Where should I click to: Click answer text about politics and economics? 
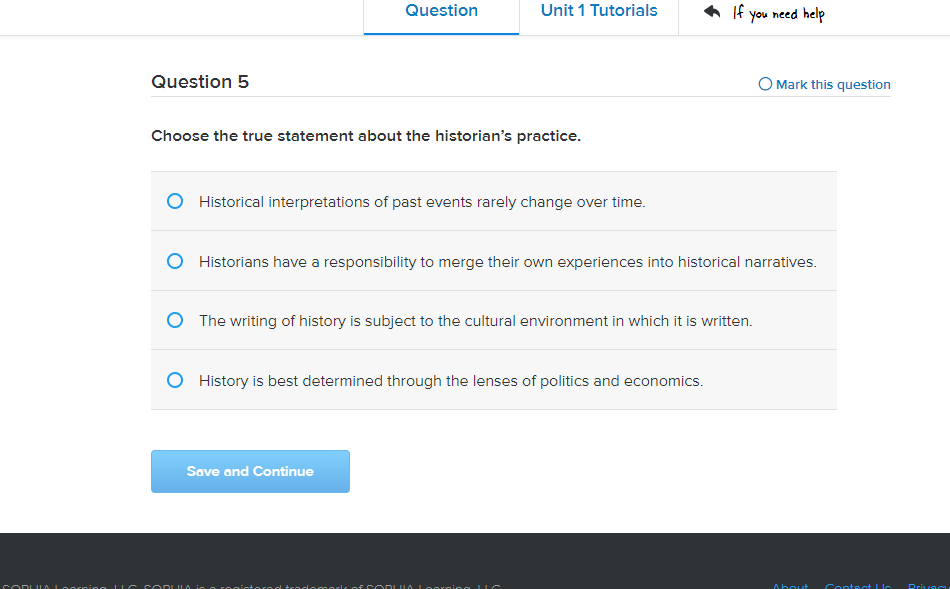point(451,381)
